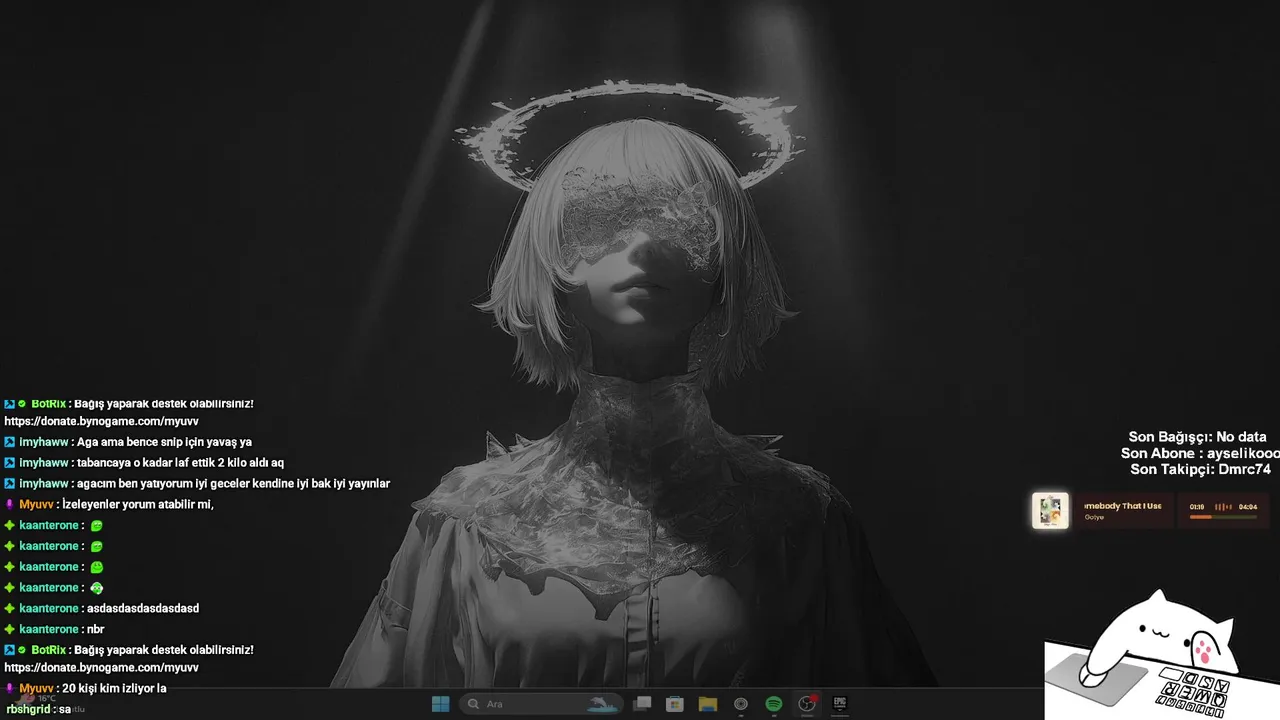The height and width of the screenshot is (720, 1280).
Task: Click the imyhaww message about snip
Action: point(128,442)
